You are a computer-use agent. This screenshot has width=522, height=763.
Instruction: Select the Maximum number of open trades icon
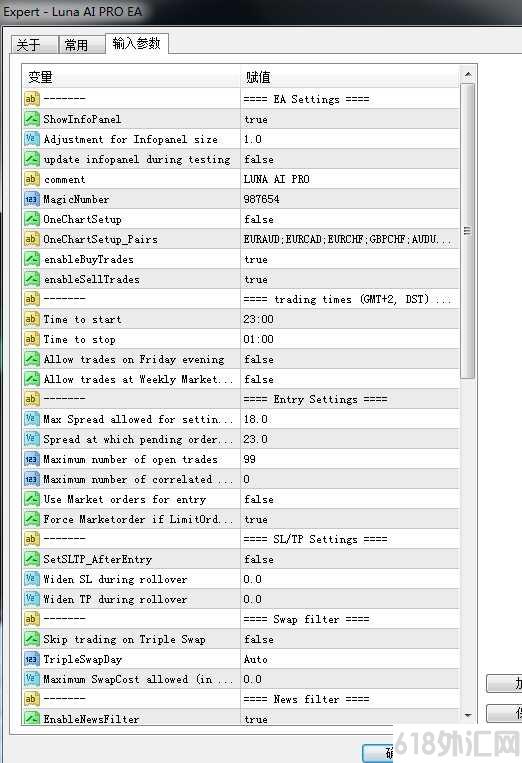tap(32, 459)
